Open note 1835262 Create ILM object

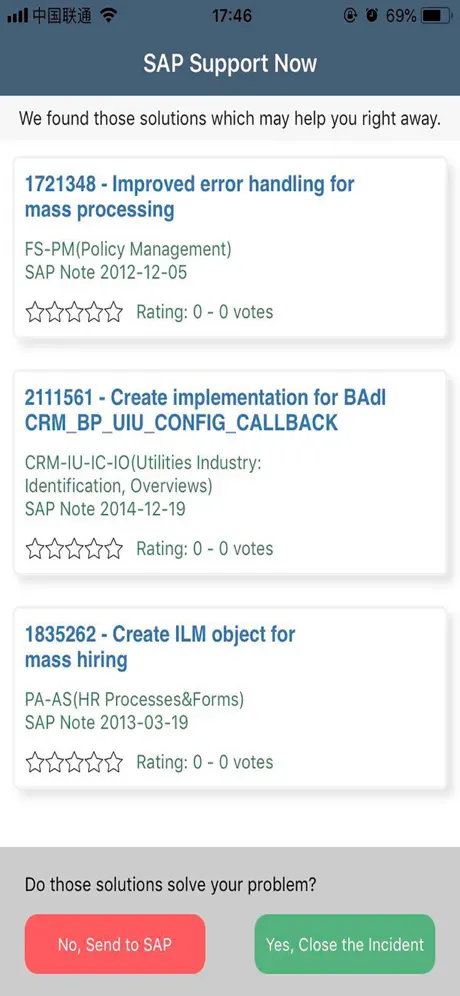point(160,647)
